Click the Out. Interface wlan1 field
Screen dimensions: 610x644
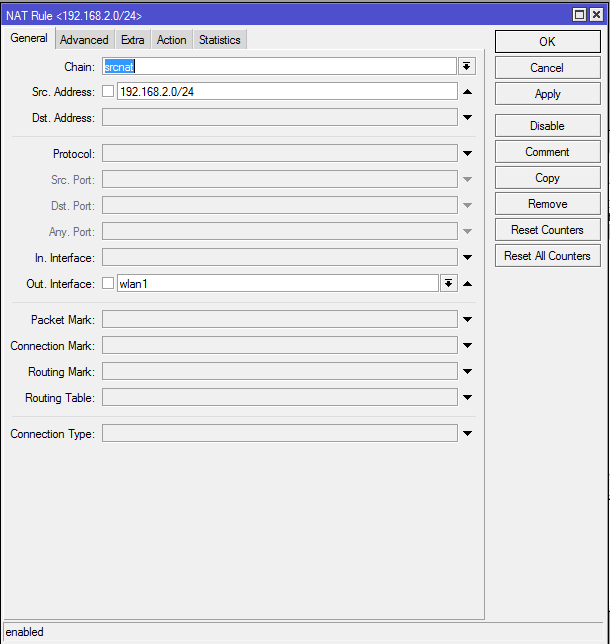pyautogui.click(x=278, y=283)
